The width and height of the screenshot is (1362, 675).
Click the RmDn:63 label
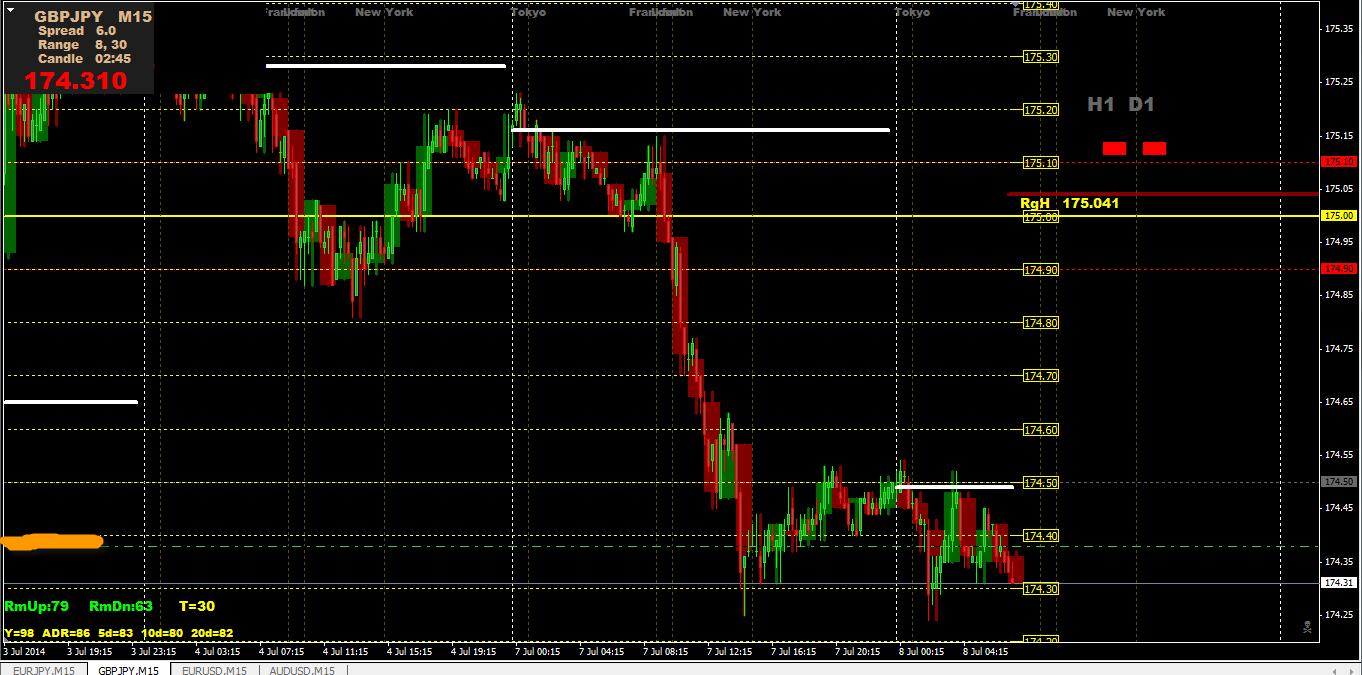tap(121, 606)
